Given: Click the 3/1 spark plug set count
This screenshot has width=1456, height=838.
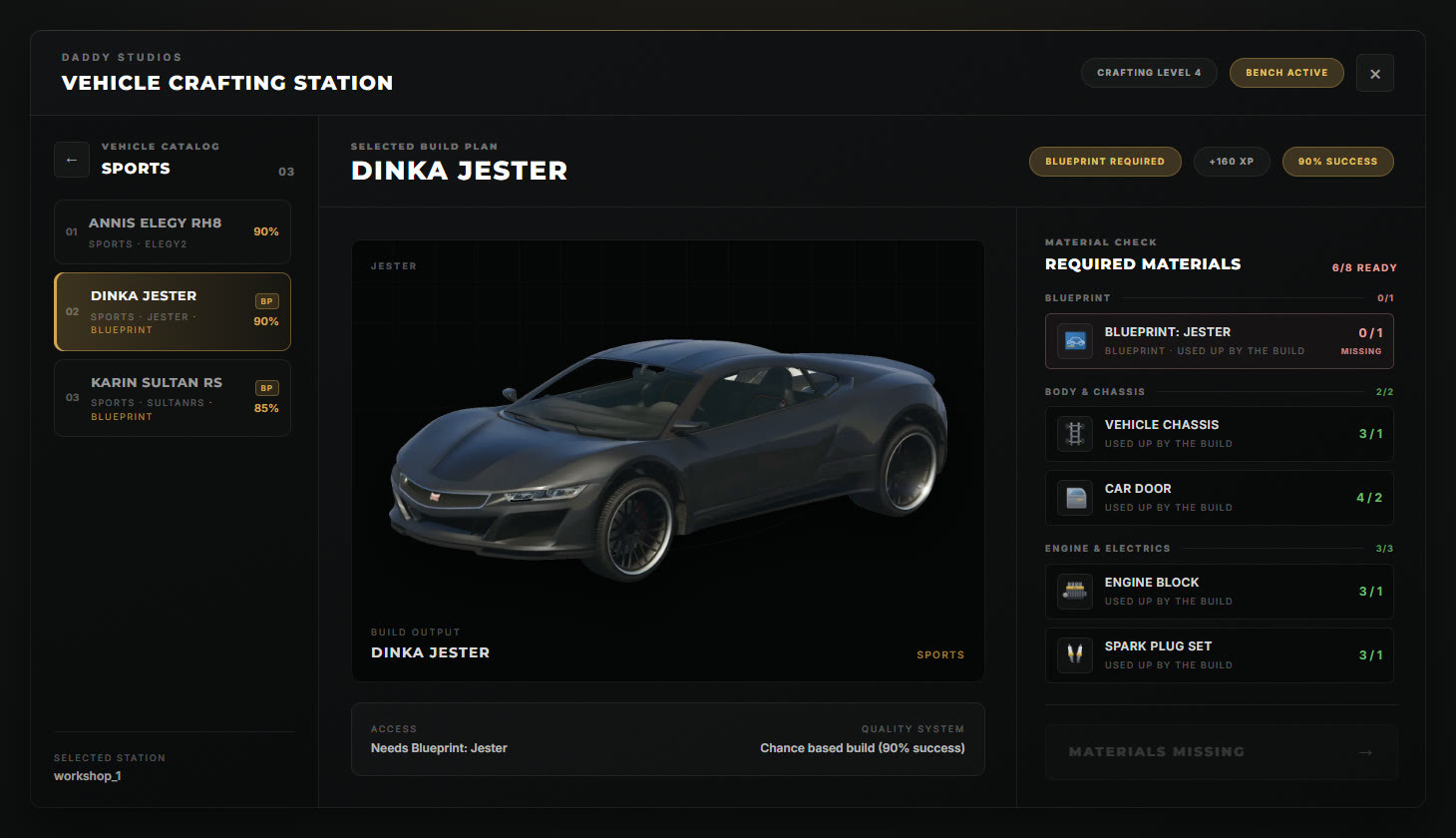Looking at the screenshot, I should tap(1370, 655).
